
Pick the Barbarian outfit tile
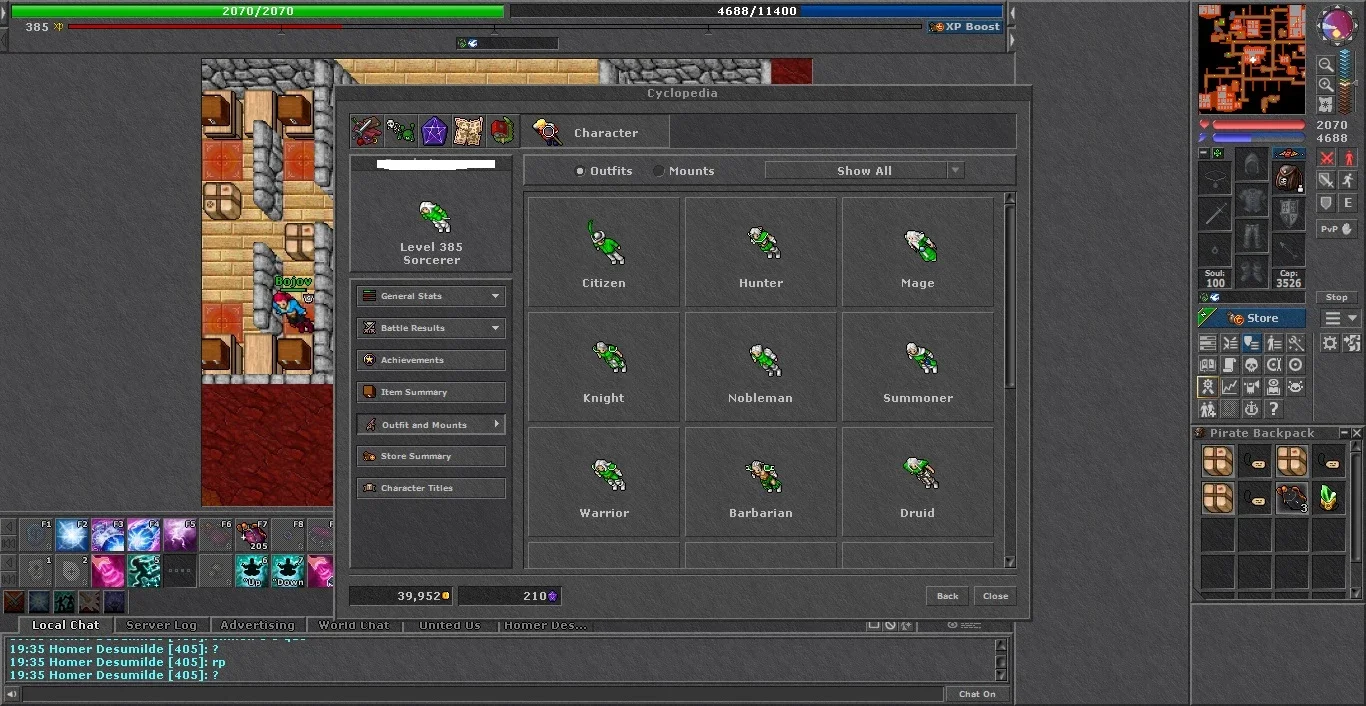pos(761,481)
